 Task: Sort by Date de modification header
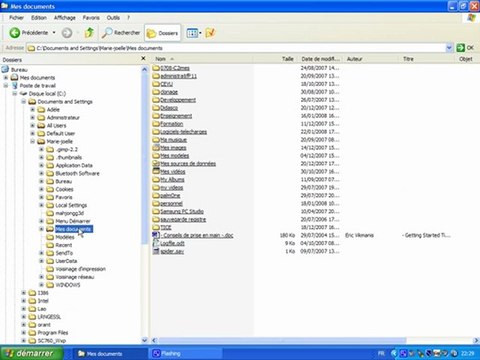tap(321, 59)
